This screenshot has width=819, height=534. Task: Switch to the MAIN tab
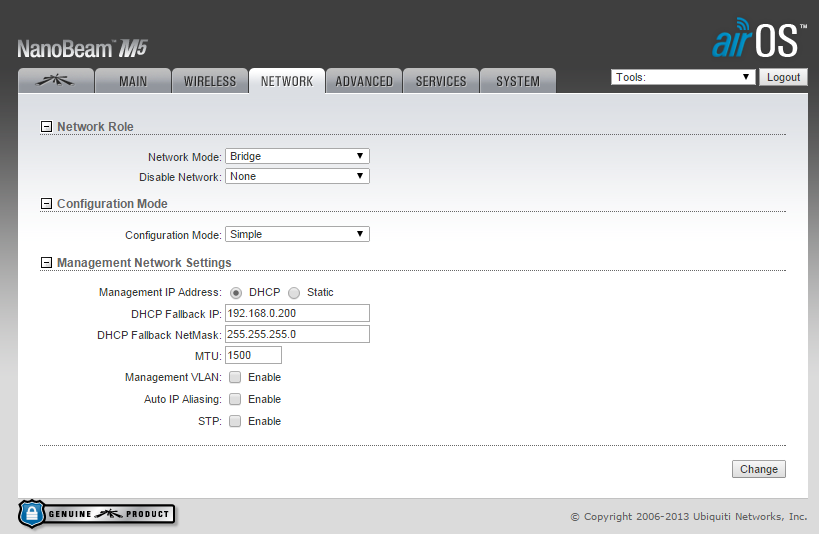(133, 81)
